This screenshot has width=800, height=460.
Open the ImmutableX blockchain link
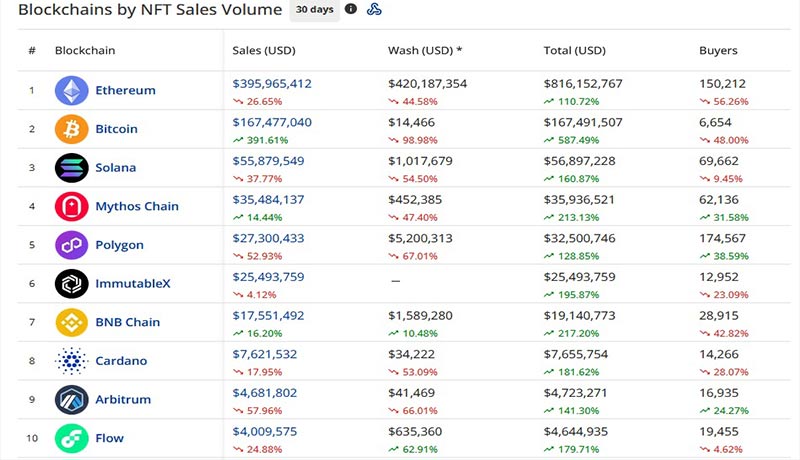(x=133, y=284)
